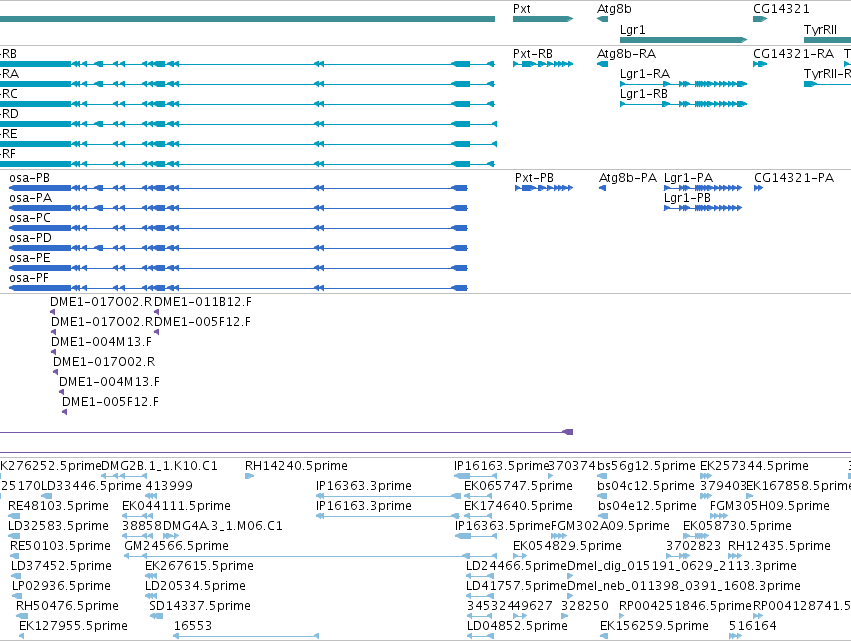Click EST EK267615.5prime

tap(199, 566)
